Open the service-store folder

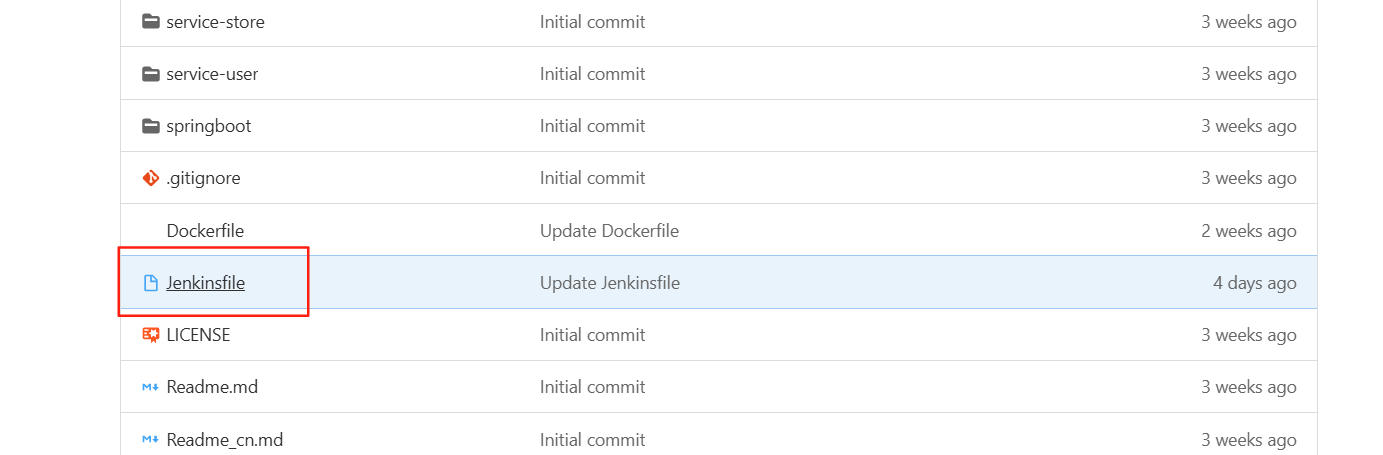216,22
